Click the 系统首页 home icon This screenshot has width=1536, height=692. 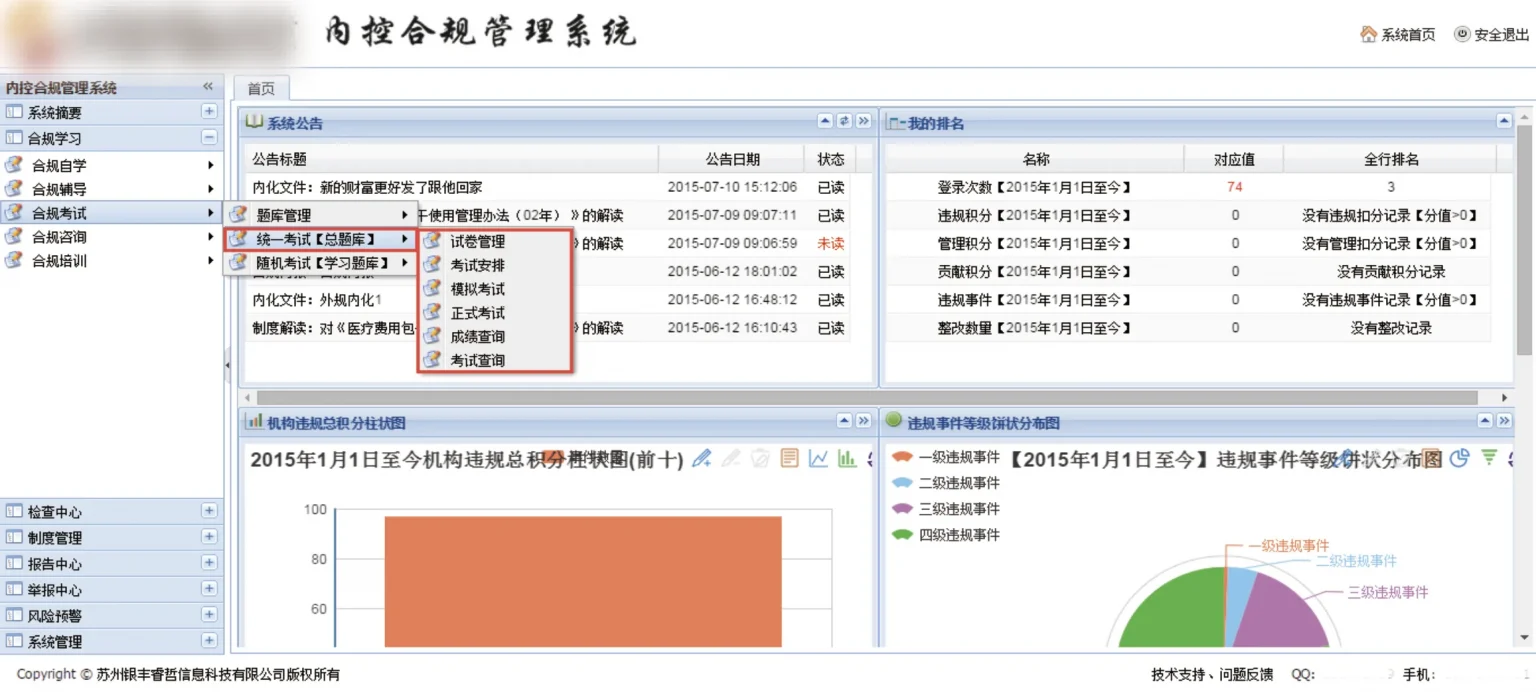pyautogui.click(x=1368, y=34)
